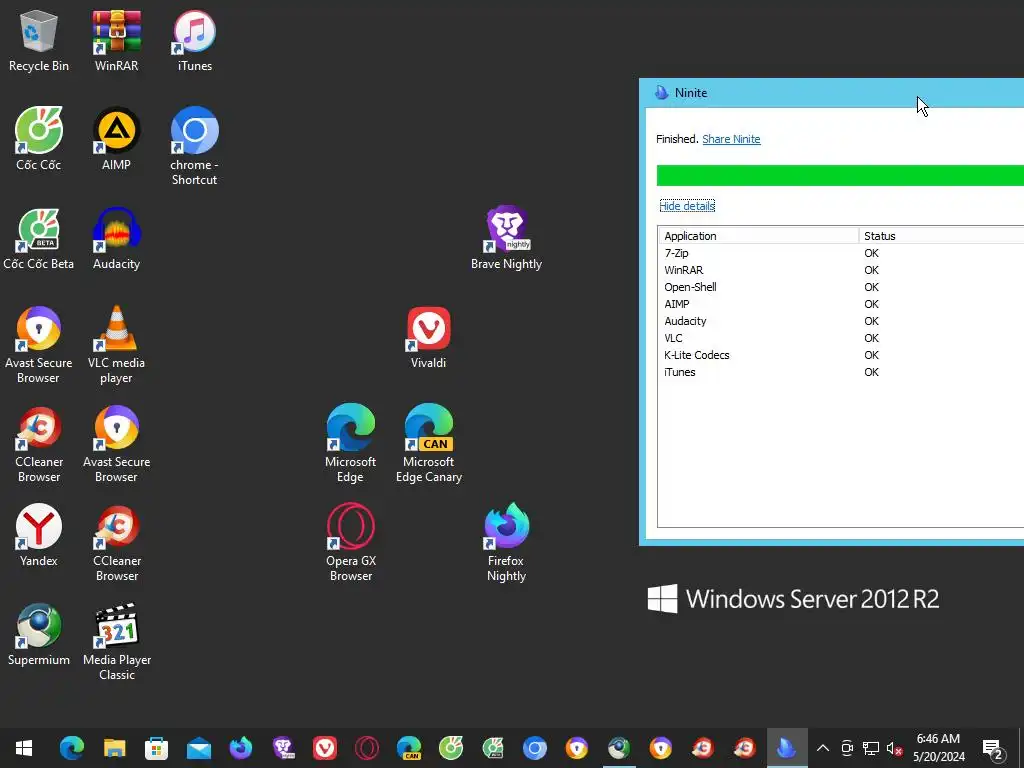Image resolution: width=1024 pixels, height=768 pixels.
Task: Click the muted volume tray icon
Action: point(894,748)
